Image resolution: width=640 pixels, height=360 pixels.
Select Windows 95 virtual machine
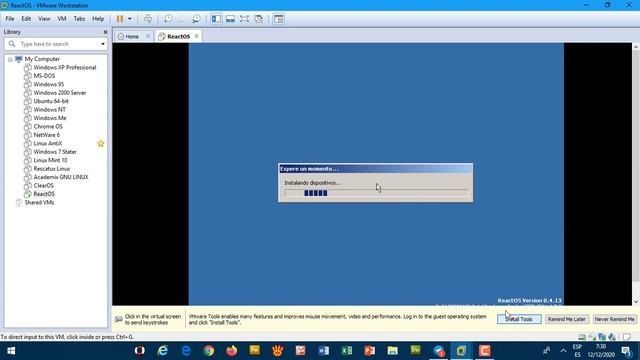[x=49, y=84]
